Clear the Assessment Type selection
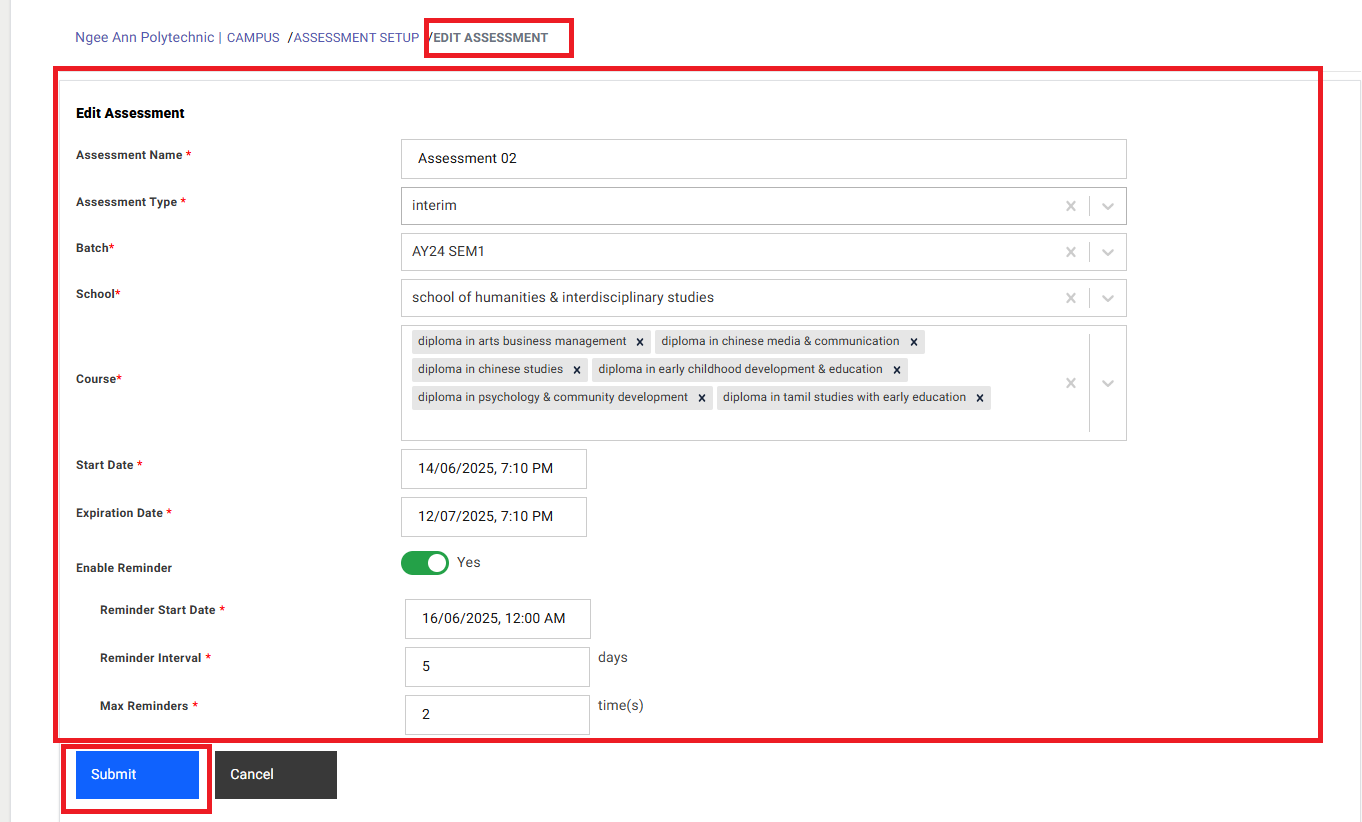The width and height of the screenshot is (1362, 822). (x=1071, y=206)
